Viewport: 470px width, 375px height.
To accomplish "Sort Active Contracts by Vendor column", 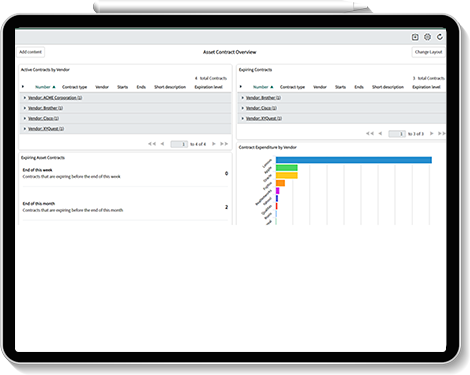I will (x=102, y=87).
